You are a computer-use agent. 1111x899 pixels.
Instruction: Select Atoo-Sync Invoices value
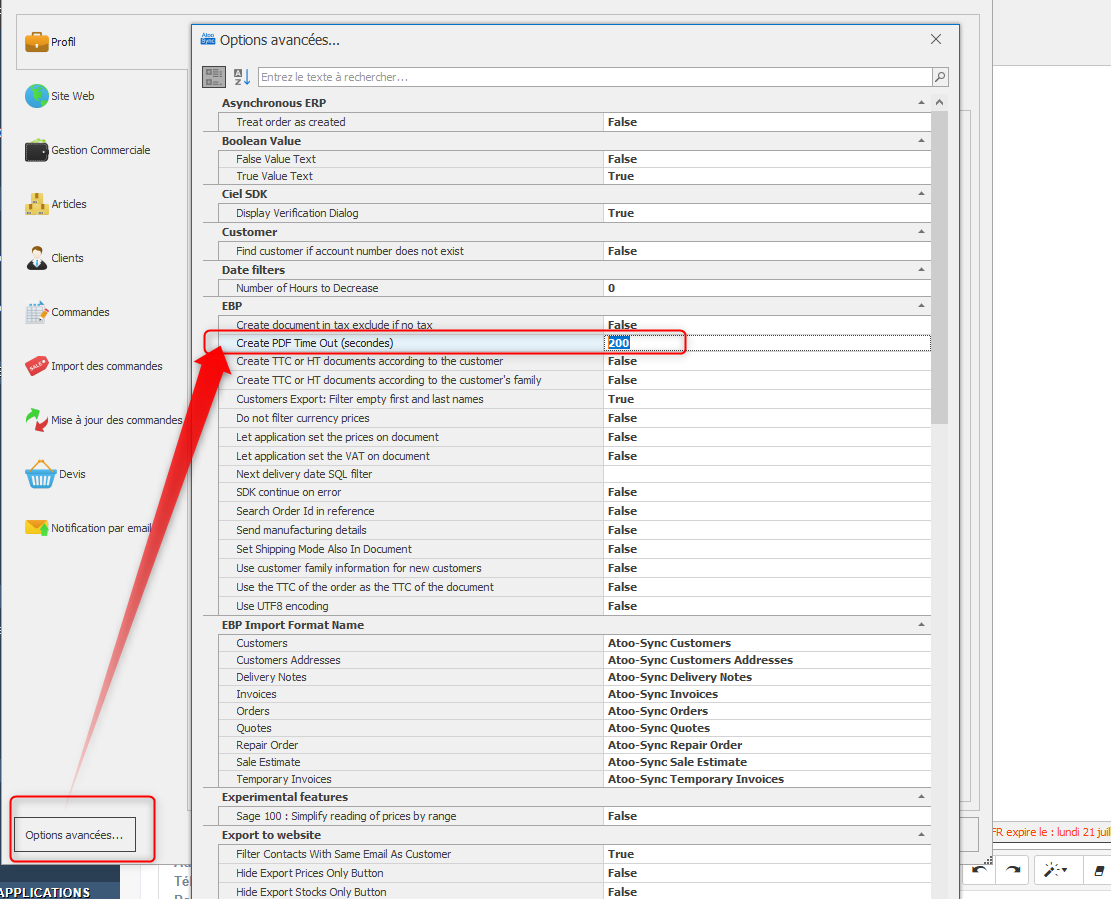[x=767, y=694]
